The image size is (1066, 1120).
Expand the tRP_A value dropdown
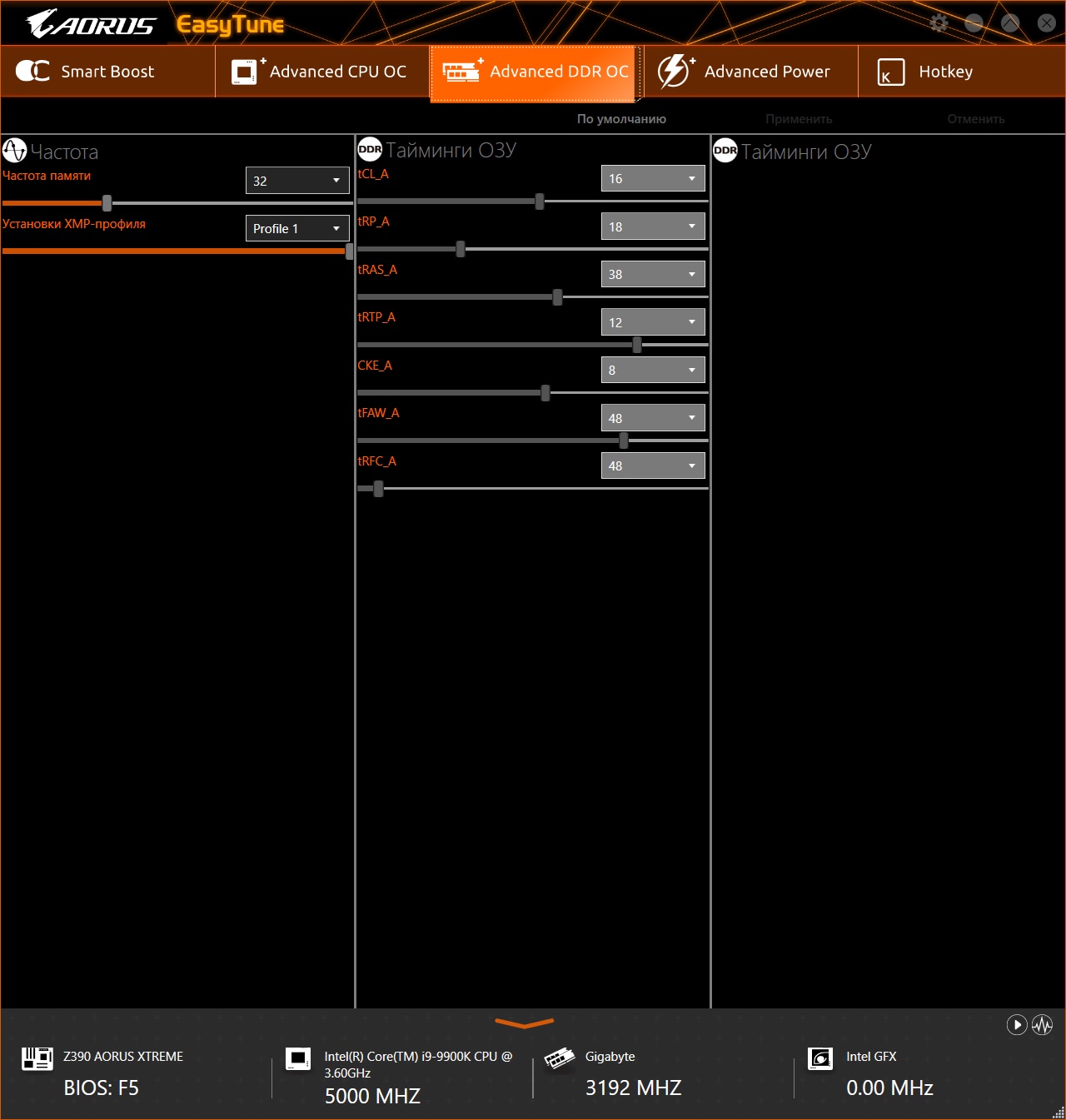653,226
